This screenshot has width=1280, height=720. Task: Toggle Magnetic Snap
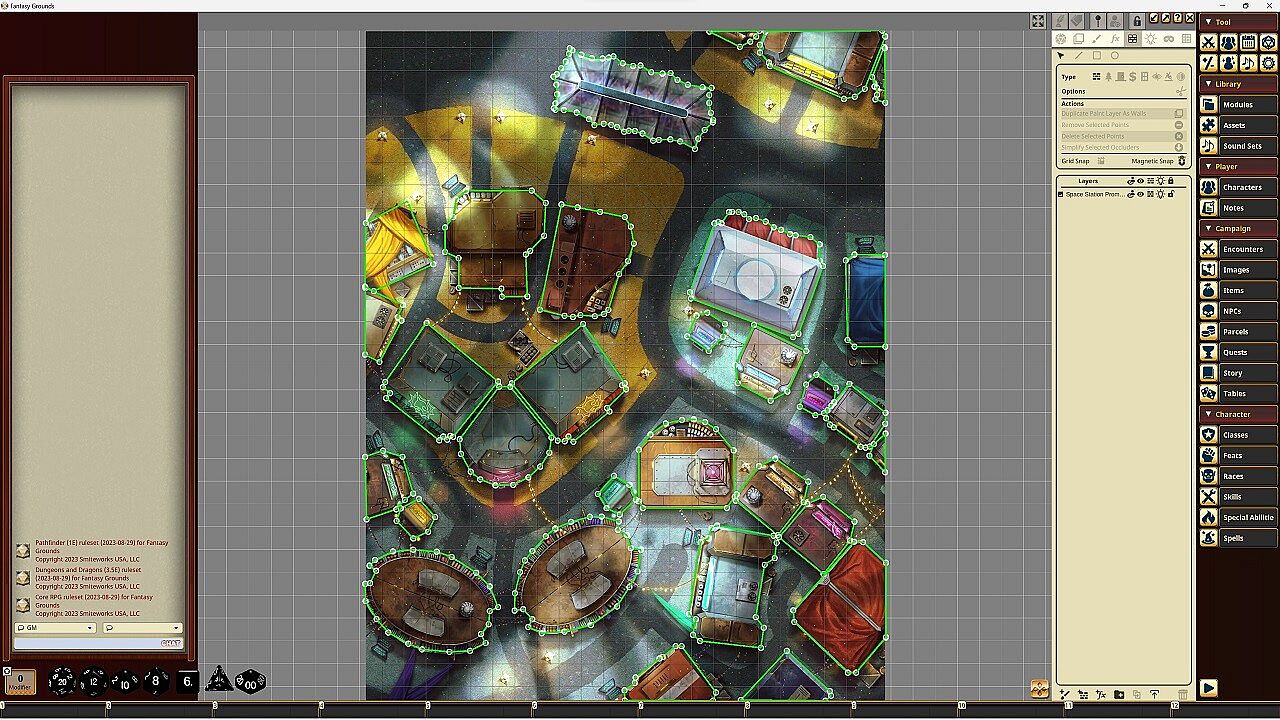(x=1181, y=161)
